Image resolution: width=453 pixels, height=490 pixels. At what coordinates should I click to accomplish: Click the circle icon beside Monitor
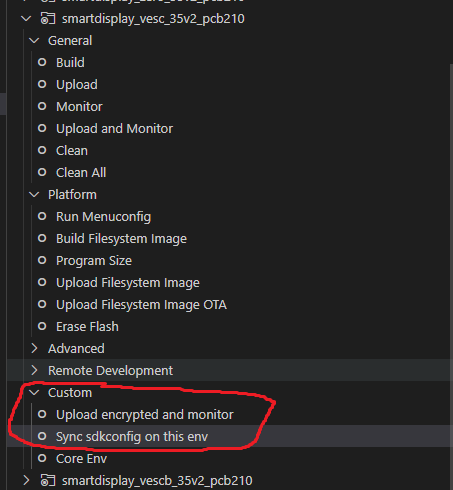(x=42, y=106)
